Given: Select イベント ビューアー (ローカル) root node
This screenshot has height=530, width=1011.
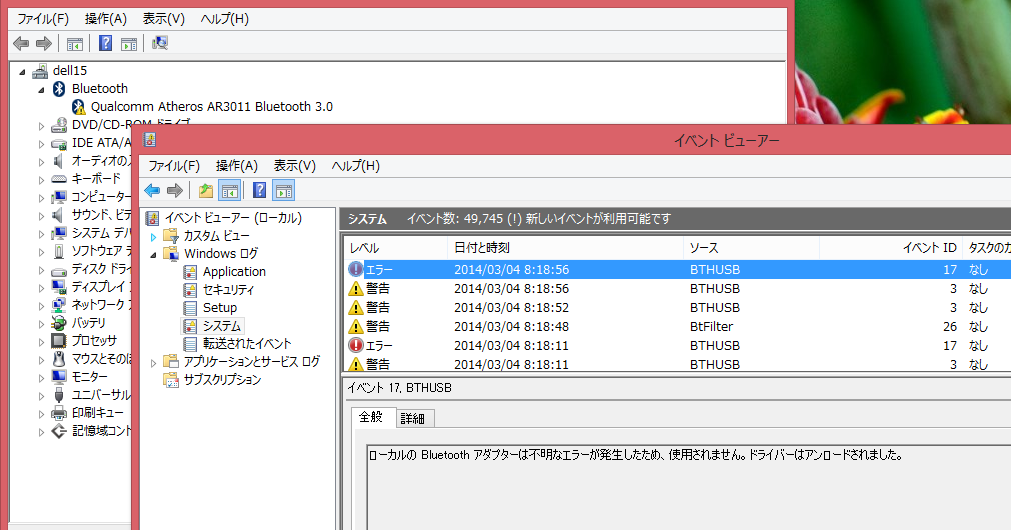Looking at the screenshot, I should tap(233, 218).
